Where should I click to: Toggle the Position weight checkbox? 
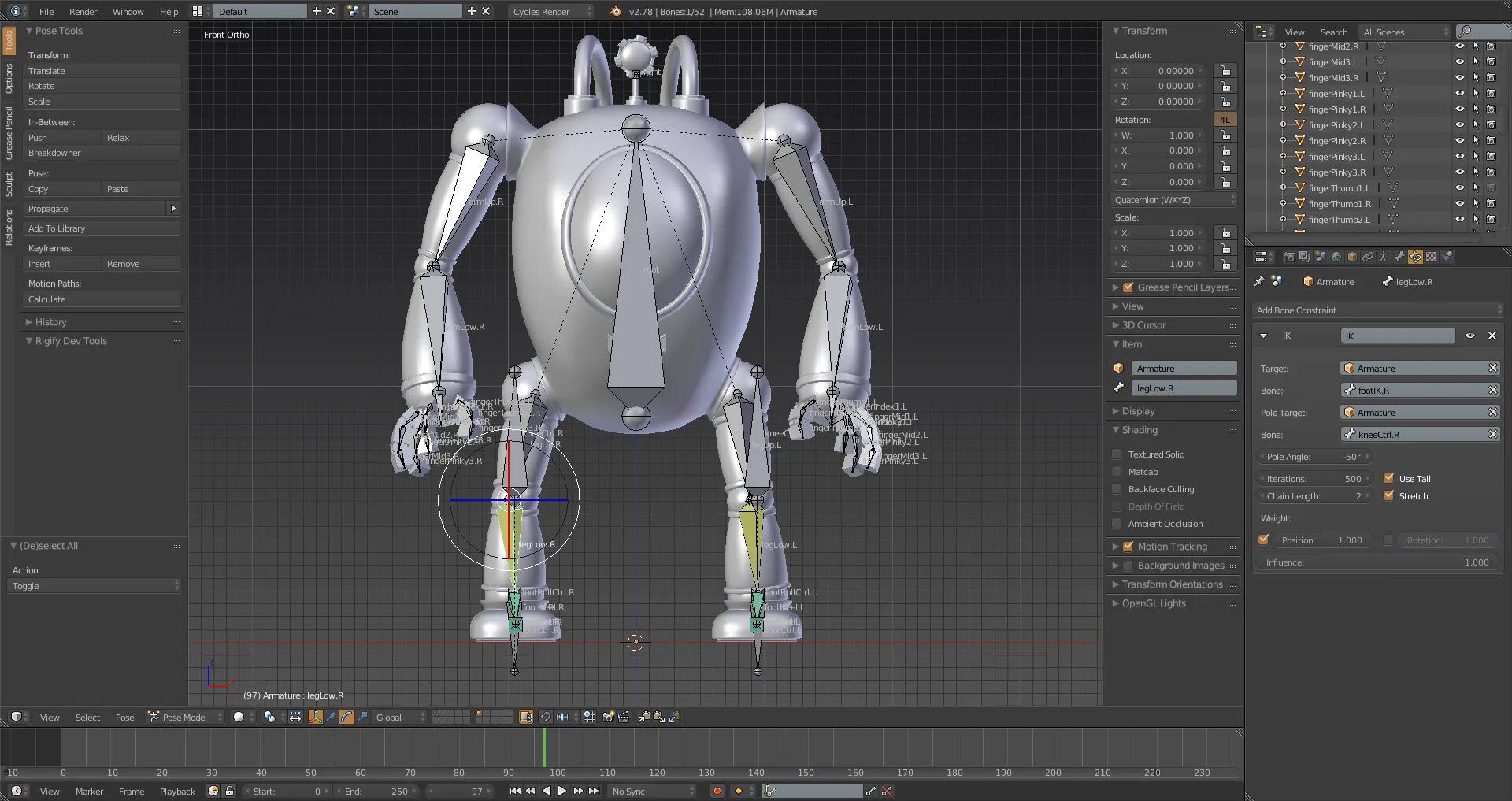click(1264, 540)
